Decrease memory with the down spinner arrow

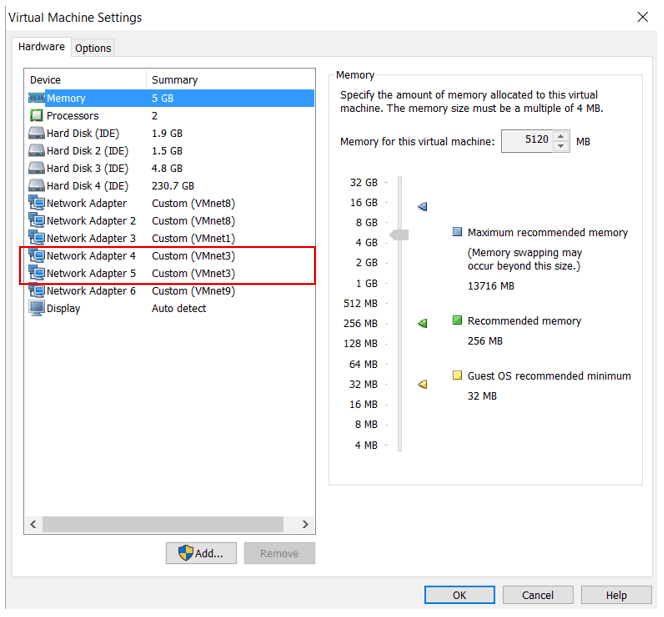coord(561,147)
